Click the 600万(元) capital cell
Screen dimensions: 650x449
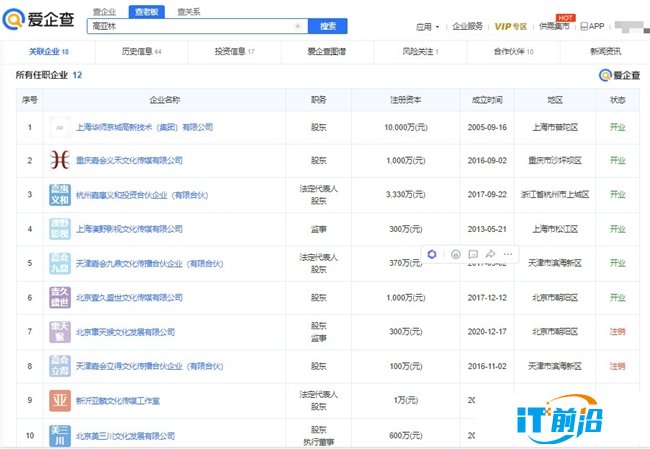(x=405, y=436)
